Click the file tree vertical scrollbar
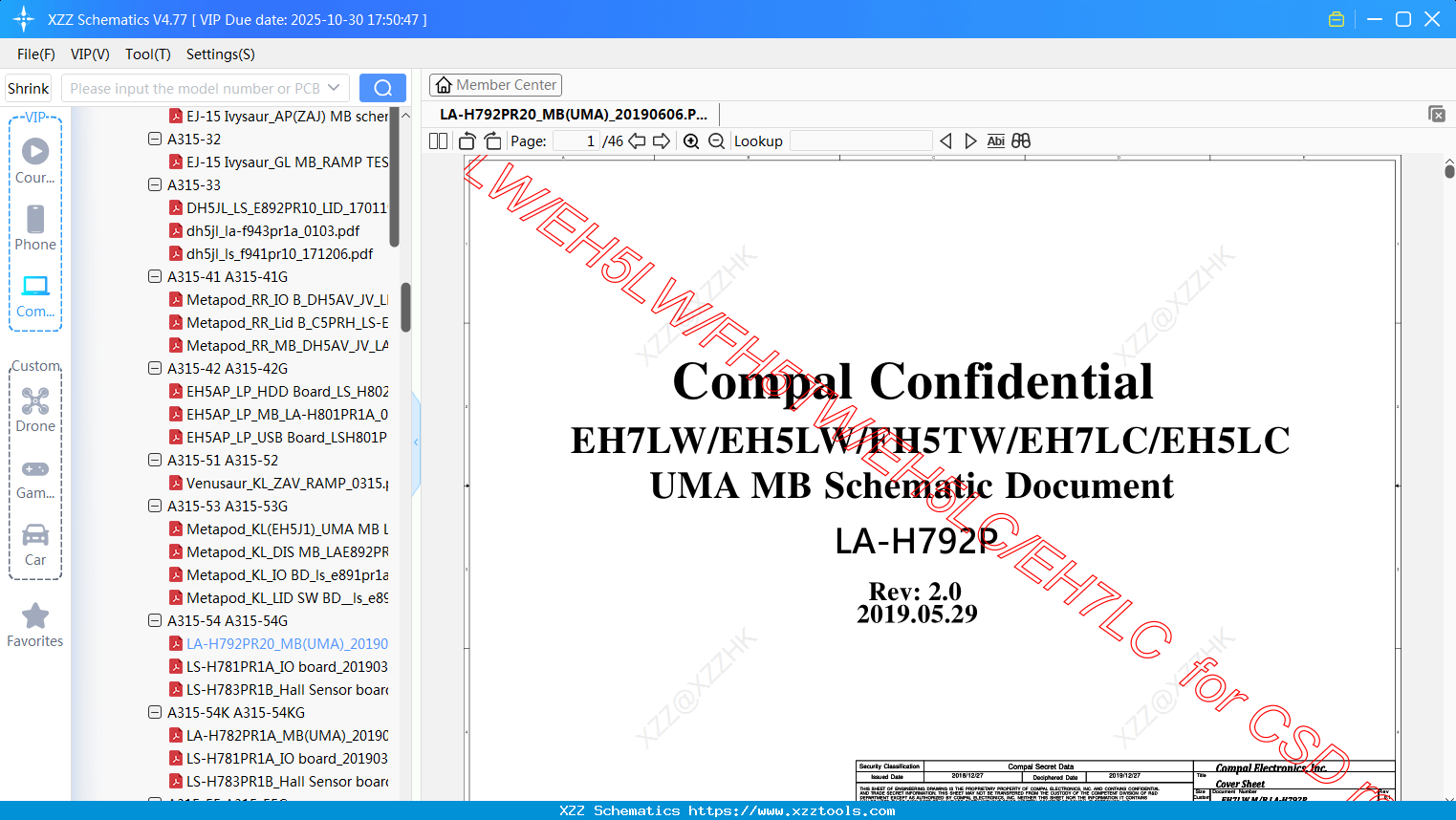This screenshot has width=1456, height=820. coord(405,306)
